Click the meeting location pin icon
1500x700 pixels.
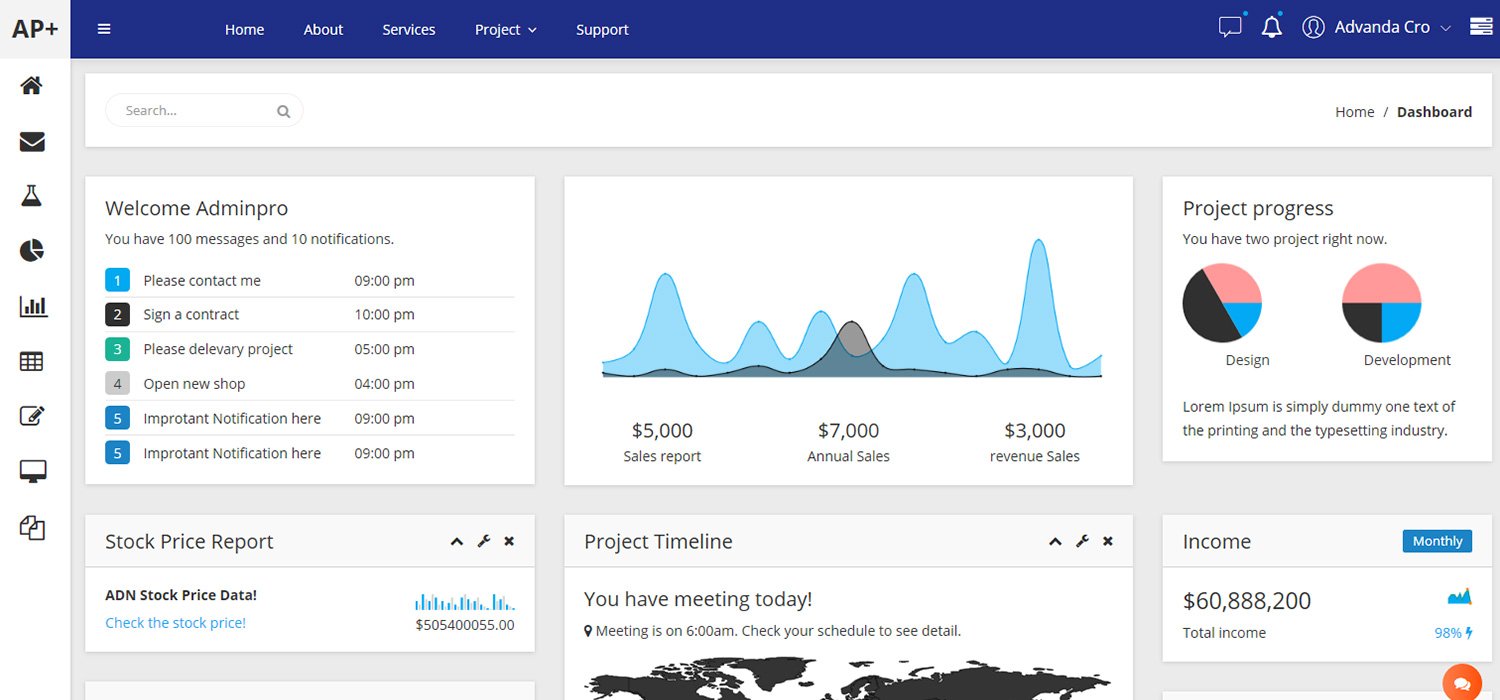(588, 631)
